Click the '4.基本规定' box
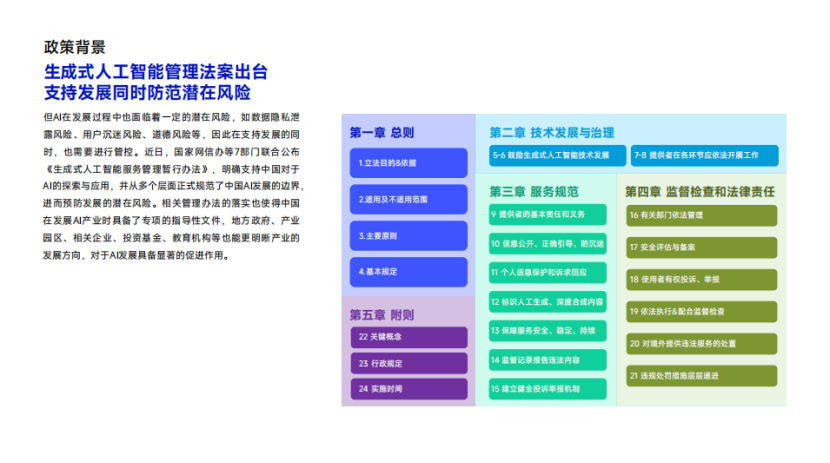This screenshot has width=830, height=463. pyautogui.click(x=408, y=272)
